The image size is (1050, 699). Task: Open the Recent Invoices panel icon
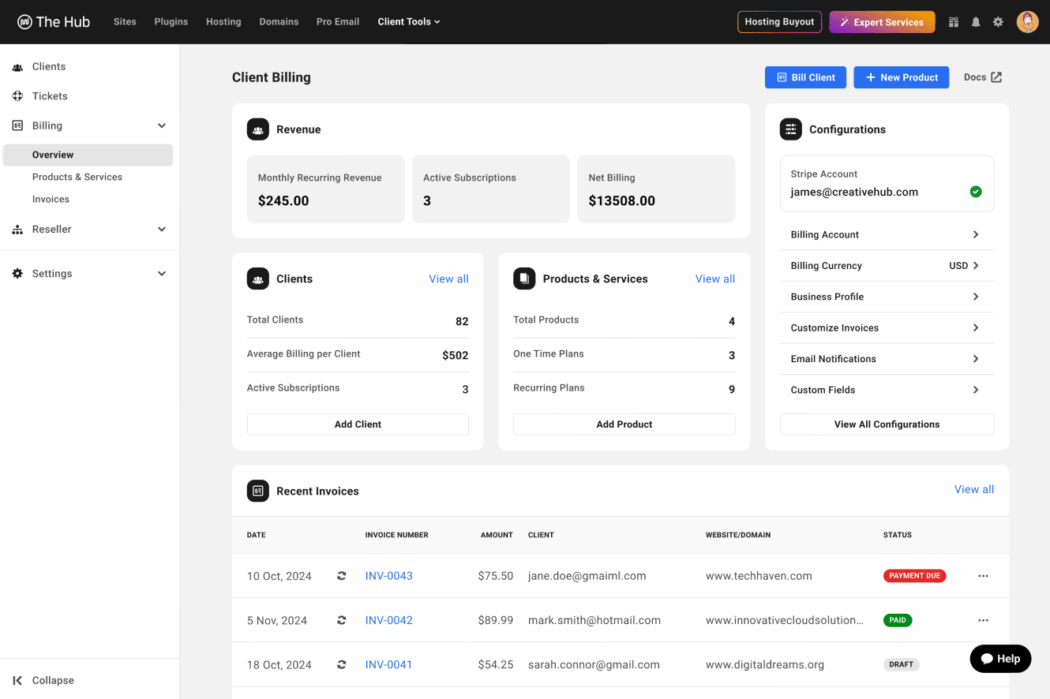(258, 491)
